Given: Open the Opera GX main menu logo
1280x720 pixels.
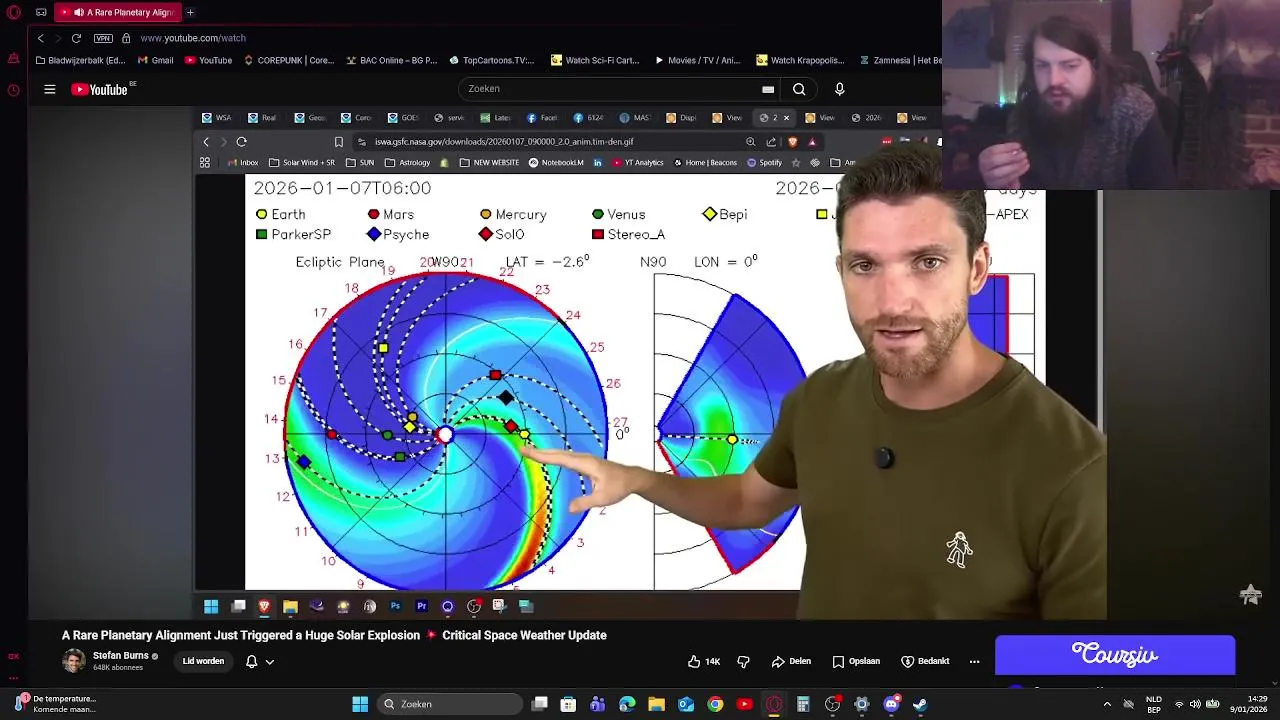Looking at the screenshot, I should (13, 12).
